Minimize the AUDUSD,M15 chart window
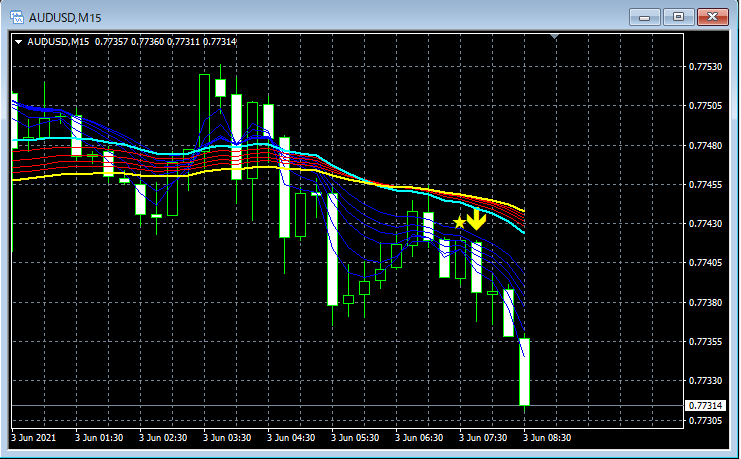This screenshot has width=741, height=459. tap(644, 17)
